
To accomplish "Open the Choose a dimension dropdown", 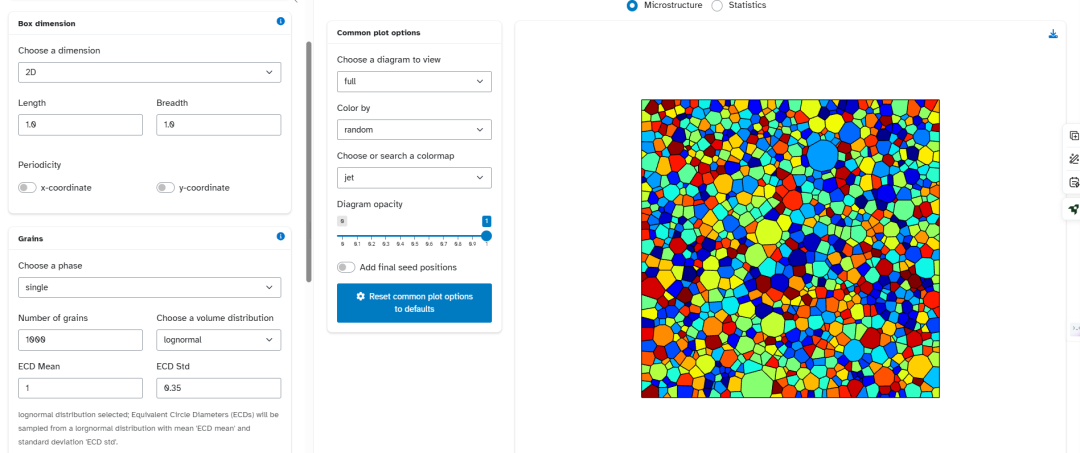I will pyautogui.click(x=149, y=72).
